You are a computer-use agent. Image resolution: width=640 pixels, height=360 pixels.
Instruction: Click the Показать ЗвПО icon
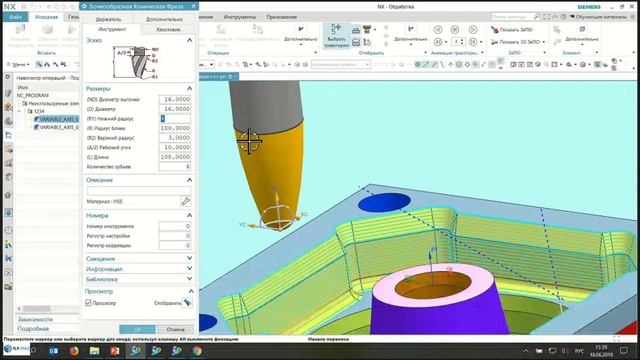(x=495, y=30)
